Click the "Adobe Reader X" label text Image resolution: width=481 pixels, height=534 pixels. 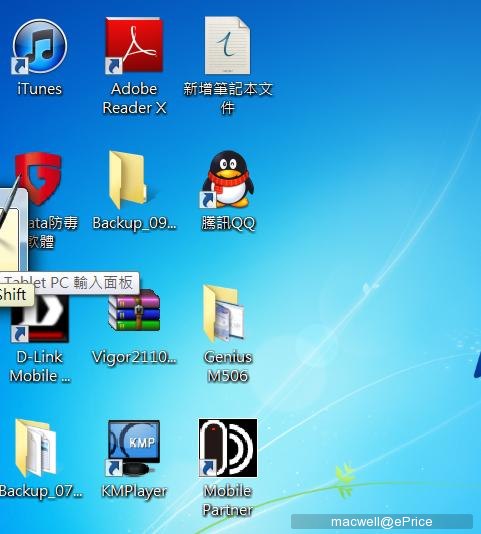point(134,98)
